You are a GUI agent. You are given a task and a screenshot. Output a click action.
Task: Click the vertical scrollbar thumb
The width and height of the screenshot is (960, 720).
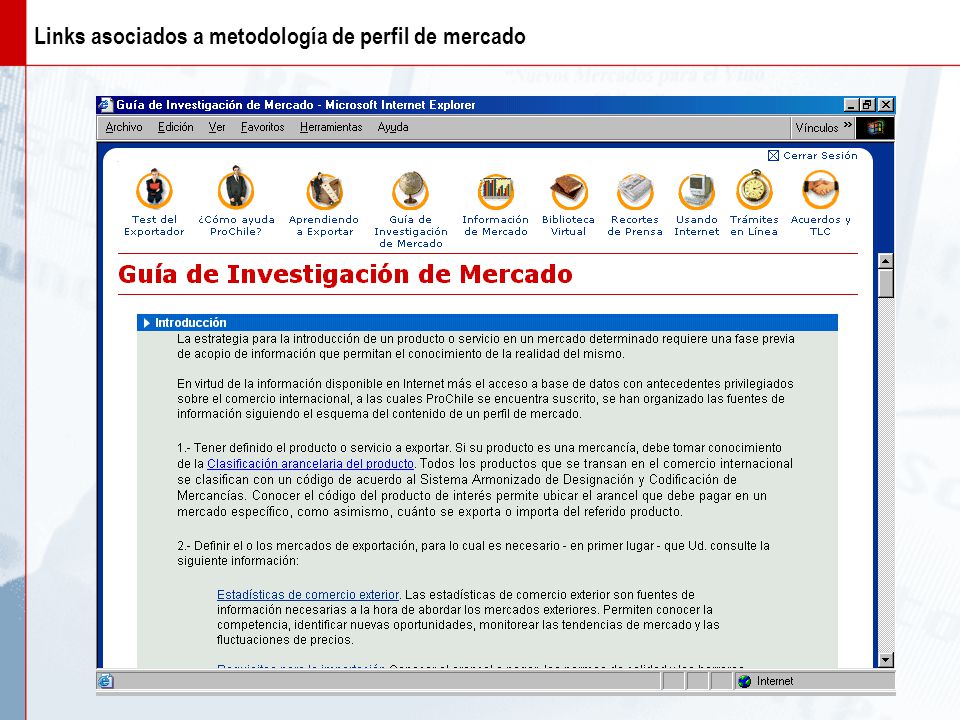click(885, 283)
